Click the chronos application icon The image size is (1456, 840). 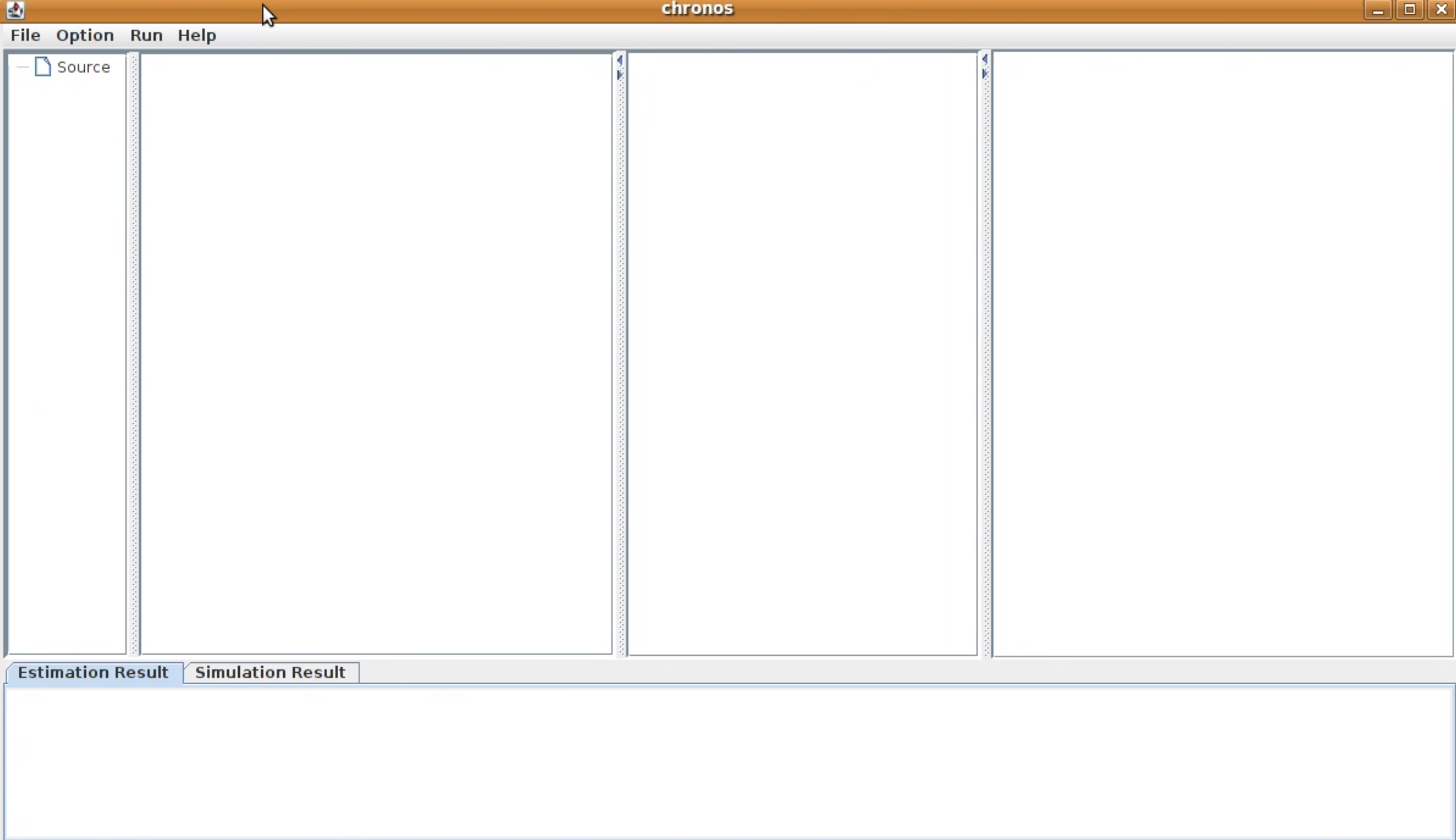(x=15, y=9)
